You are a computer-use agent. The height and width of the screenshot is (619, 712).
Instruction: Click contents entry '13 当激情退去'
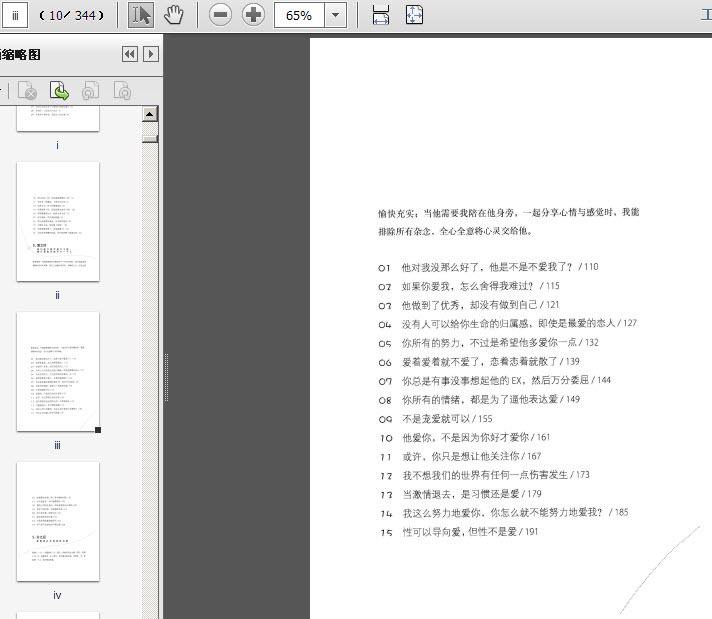point(460,495)
